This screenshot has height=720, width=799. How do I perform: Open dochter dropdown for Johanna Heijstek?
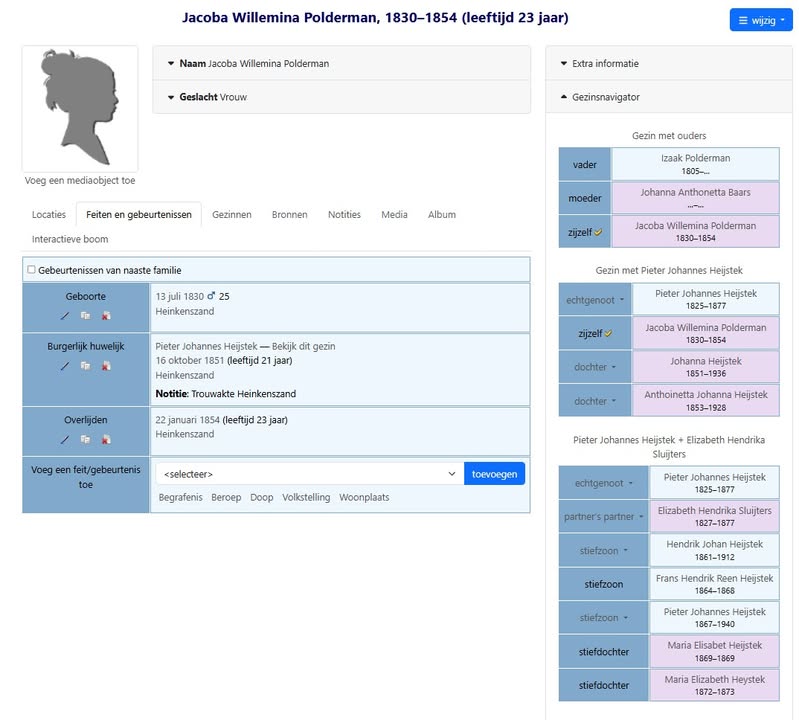pyautogui.click(x=595, y=367)
